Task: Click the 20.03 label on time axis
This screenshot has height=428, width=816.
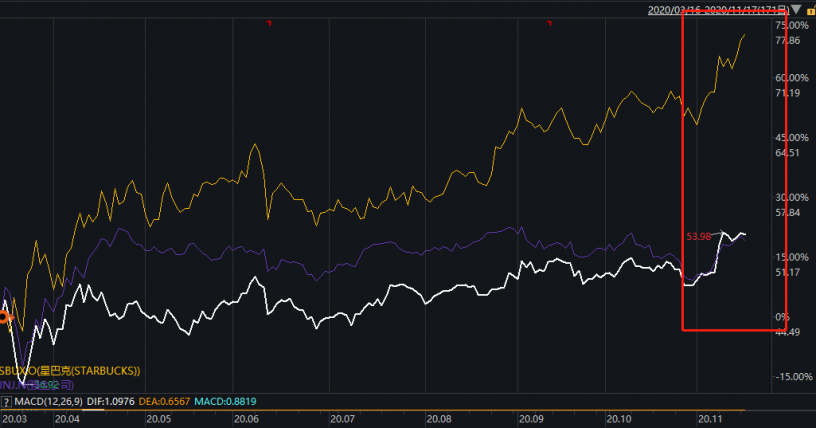Action: (x=16, y=419)
